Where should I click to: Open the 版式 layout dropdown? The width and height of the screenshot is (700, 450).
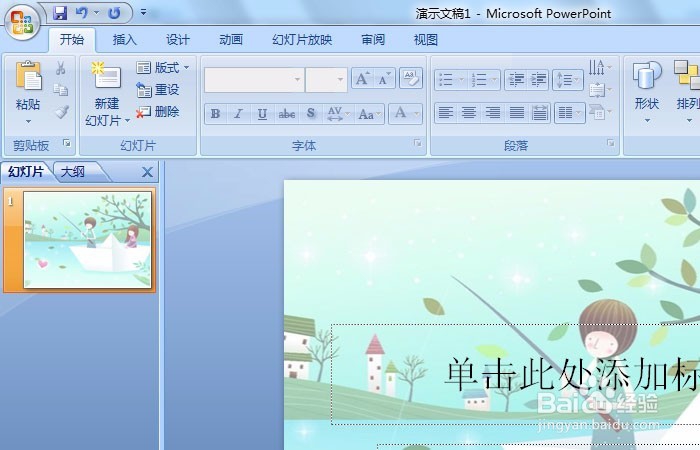pyautogui.click(x=162, y=68)
